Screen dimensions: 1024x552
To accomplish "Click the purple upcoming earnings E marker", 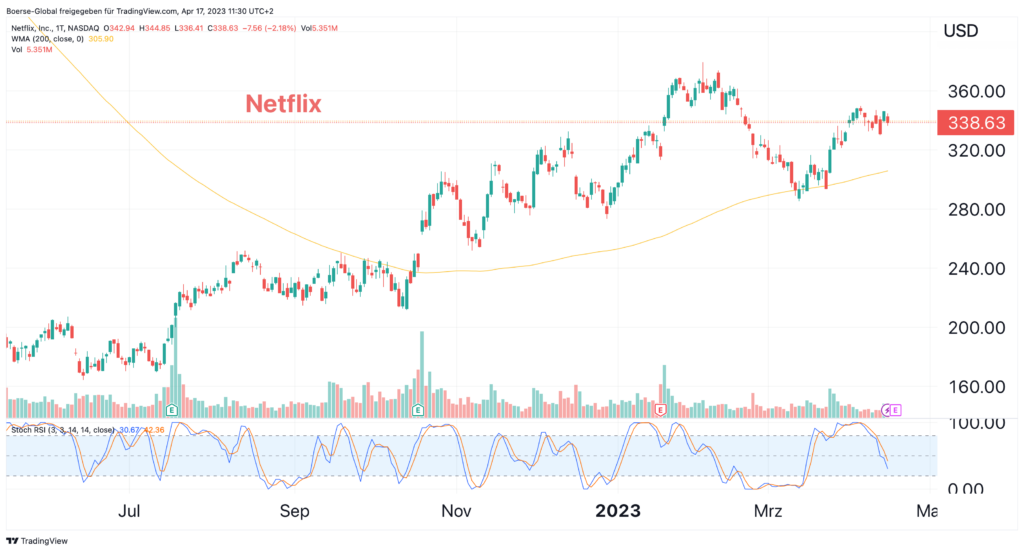I will click(896, 410).
